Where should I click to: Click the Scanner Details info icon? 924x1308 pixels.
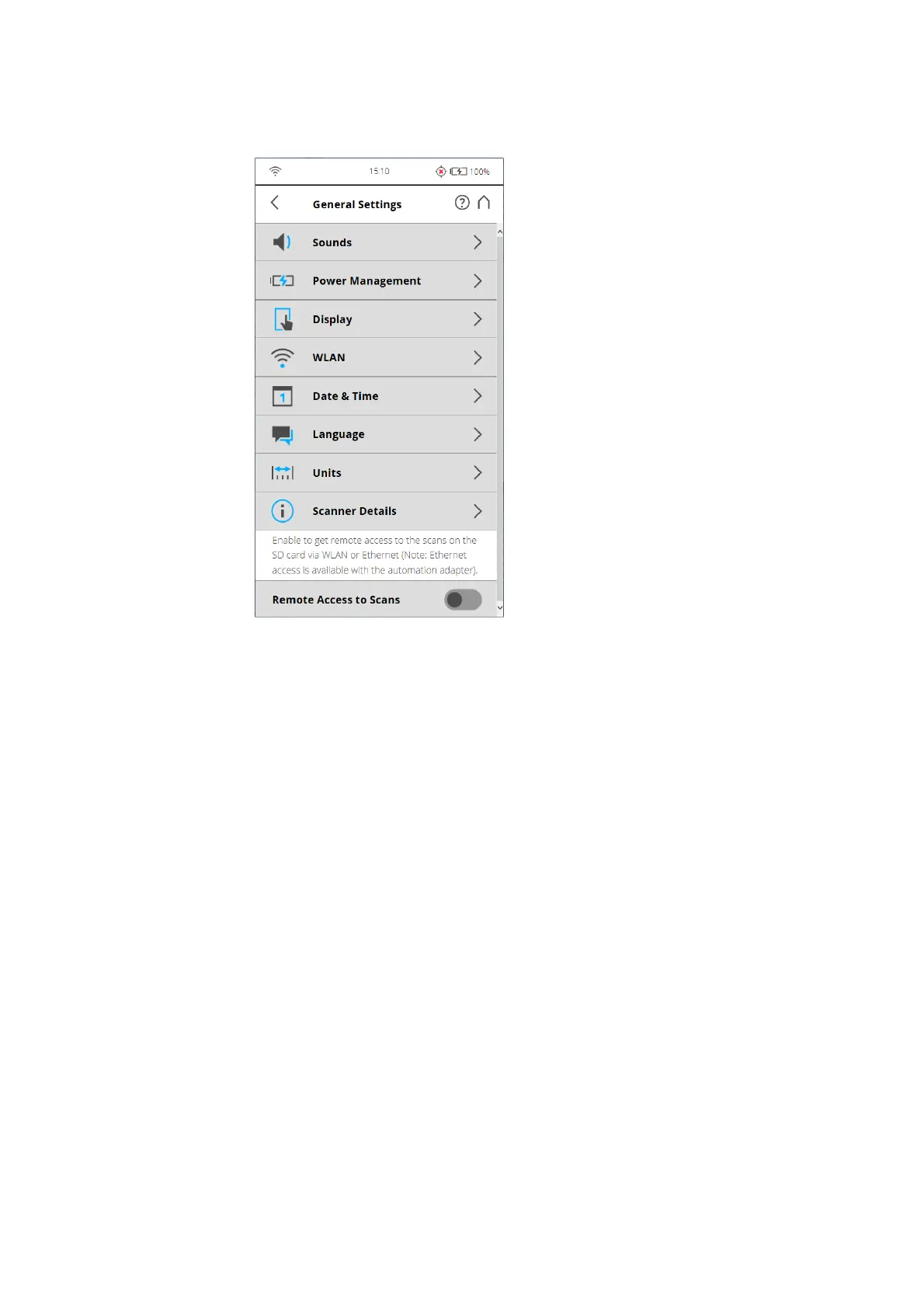[x=283, y=511]
